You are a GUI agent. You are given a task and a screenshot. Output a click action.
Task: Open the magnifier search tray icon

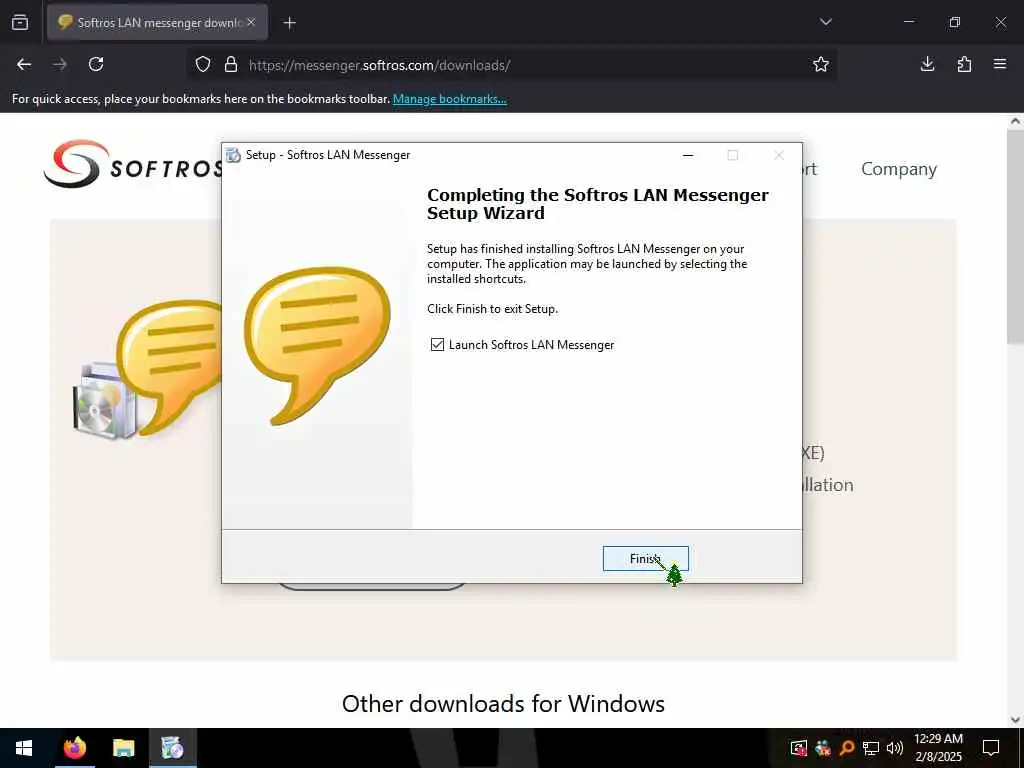(847, 748)
